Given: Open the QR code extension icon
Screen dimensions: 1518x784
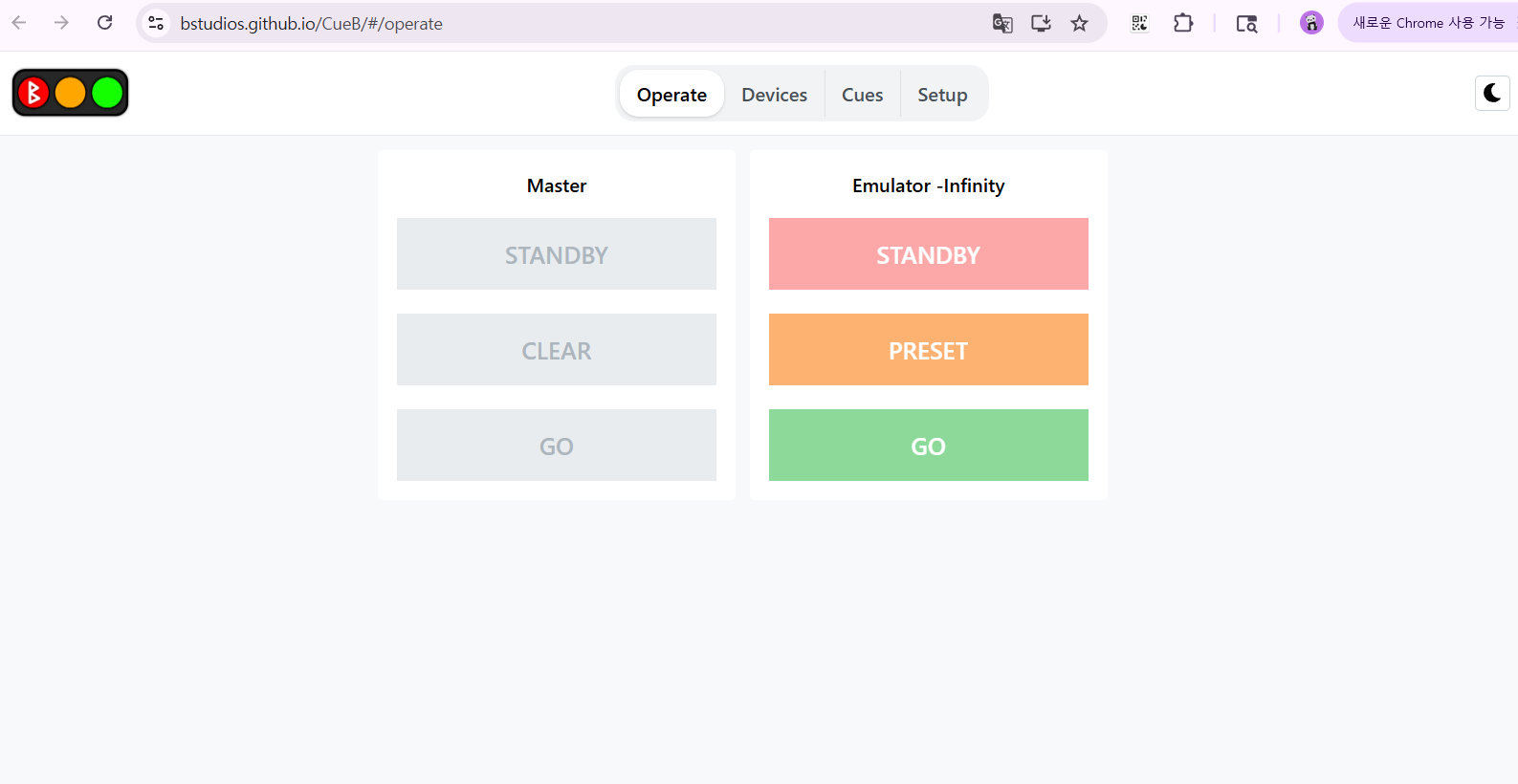Looking at the screenshot, I should 1139,23.
